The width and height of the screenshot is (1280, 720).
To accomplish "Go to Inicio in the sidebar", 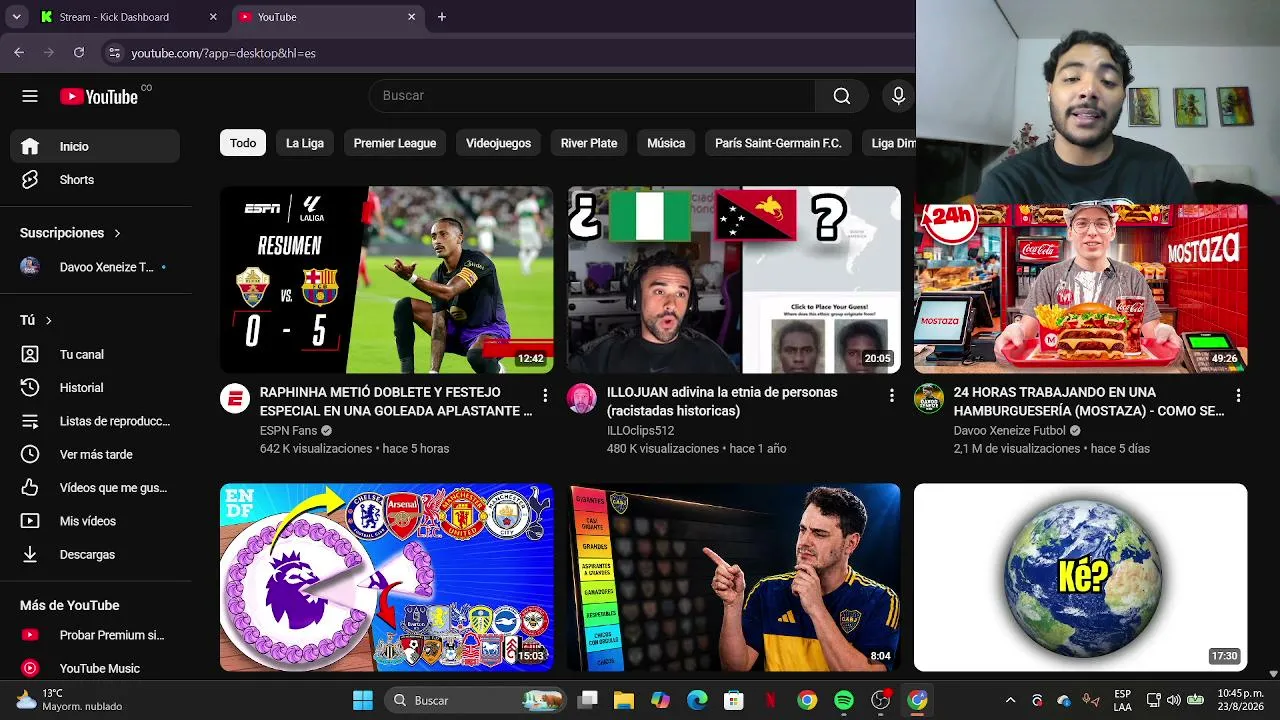I will (95, 146).
